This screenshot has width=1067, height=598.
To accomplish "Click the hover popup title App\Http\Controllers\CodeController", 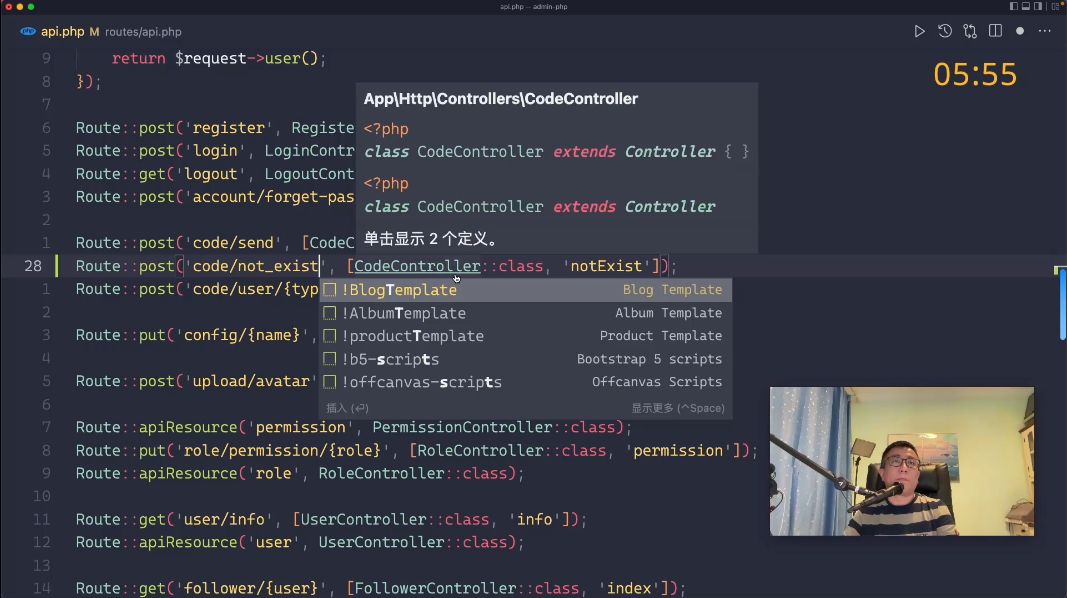I will pos(501,99).
